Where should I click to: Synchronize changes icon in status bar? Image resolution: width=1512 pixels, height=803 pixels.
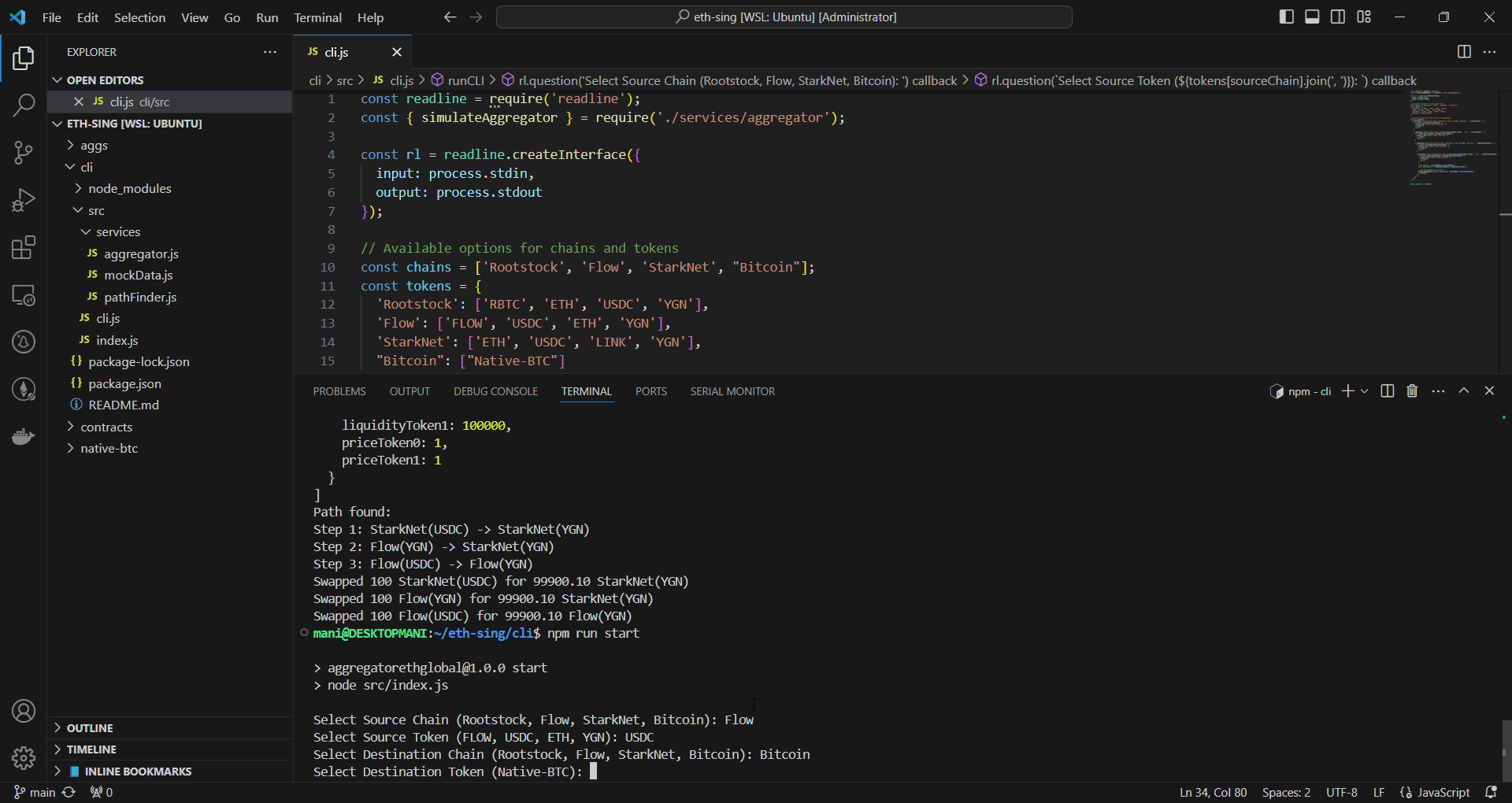69,792
